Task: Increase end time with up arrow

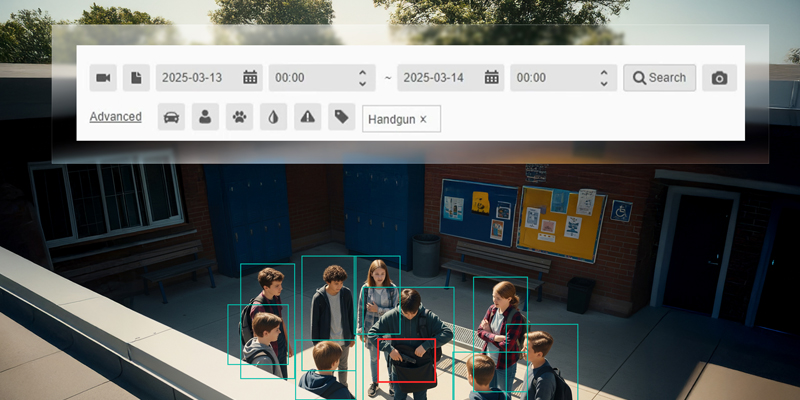Action: (604, 72)
